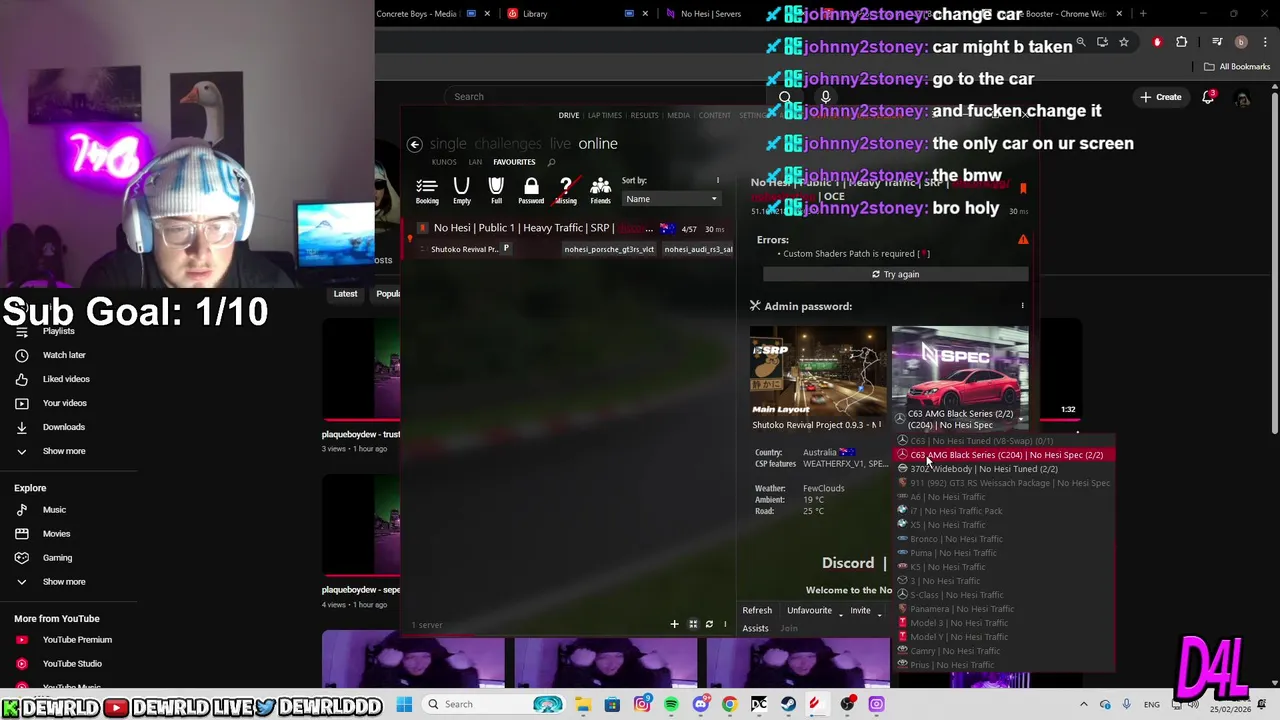This screenshot has width=1280, height=720.
Task: Open the Sort by Name dropdown
Action: coord(671,199)
